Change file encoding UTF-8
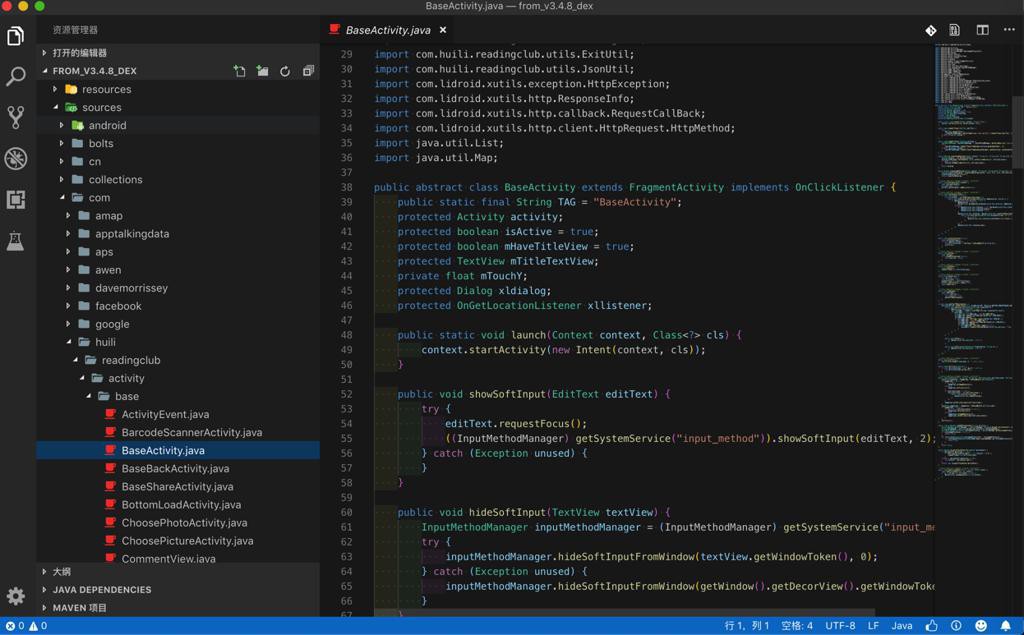The width and height of the screenshot is (1024, 635). coord(840,626)
